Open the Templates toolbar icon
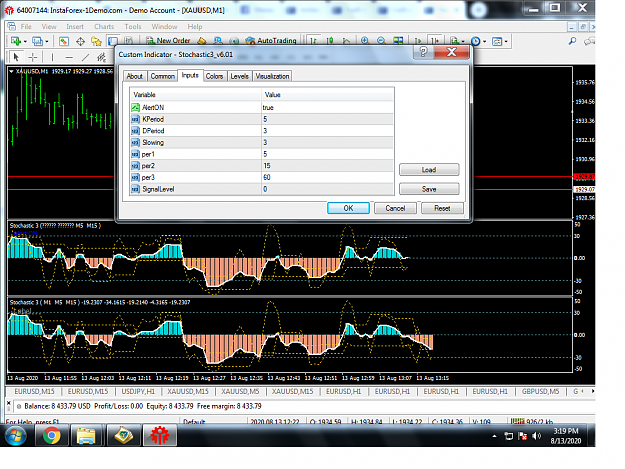The height and width of the screenshot is (469, 625). click(x=497, y=41)
